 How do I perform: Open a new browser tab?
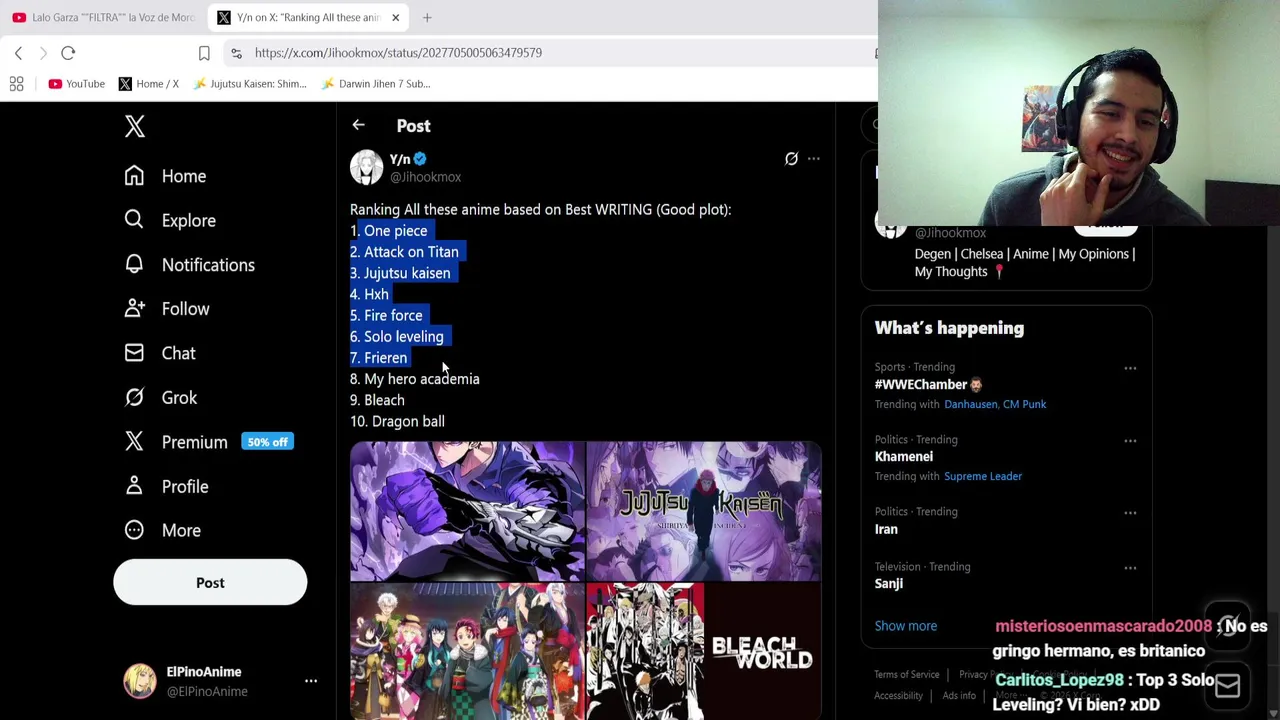coord(427,17)
